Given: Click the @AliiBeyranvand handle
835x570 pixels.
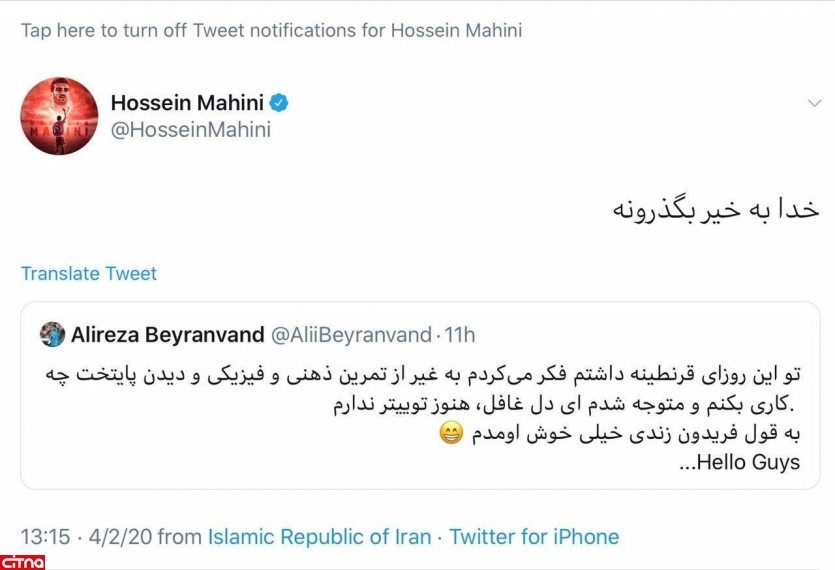Looking at the screenshot, I should pos(350,334).
